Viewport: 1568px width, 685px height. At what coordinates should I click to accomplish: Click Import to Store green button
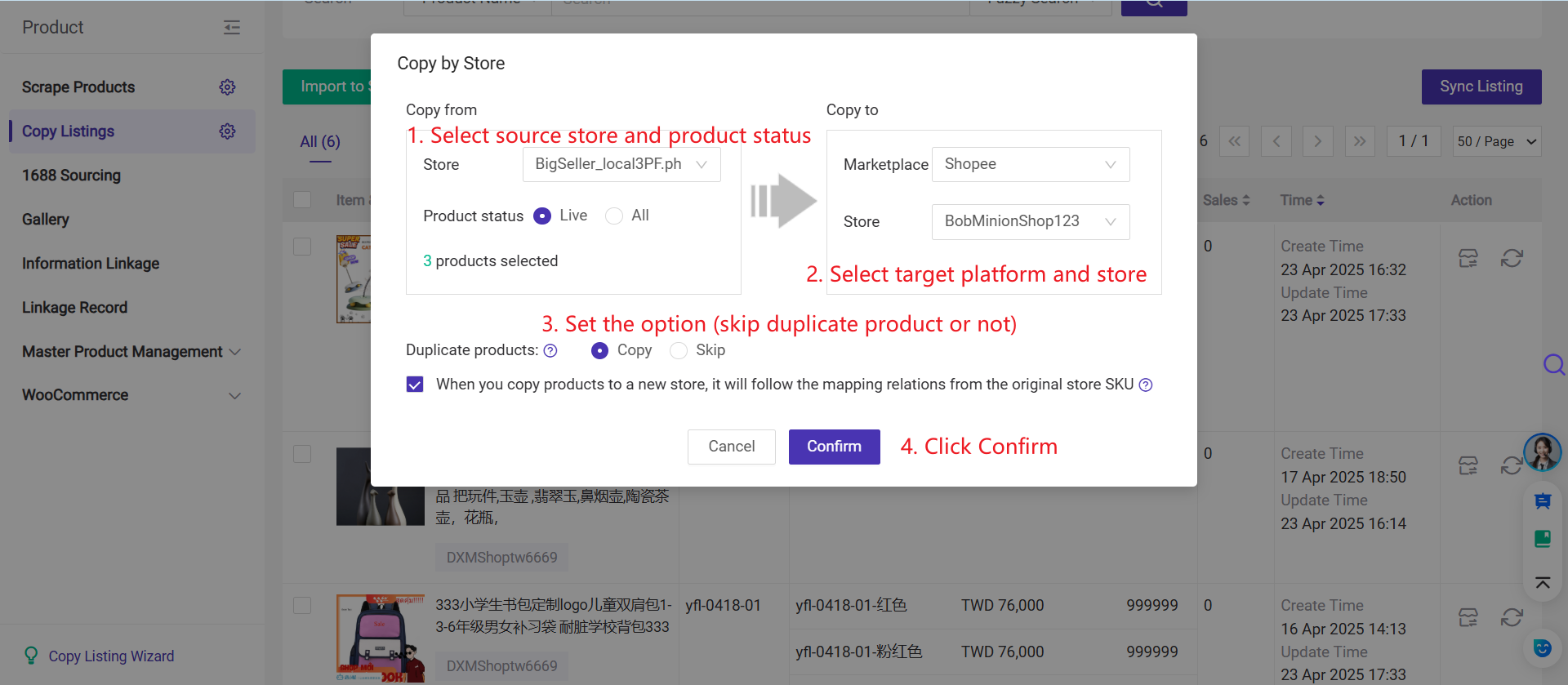tap(327, 87)
